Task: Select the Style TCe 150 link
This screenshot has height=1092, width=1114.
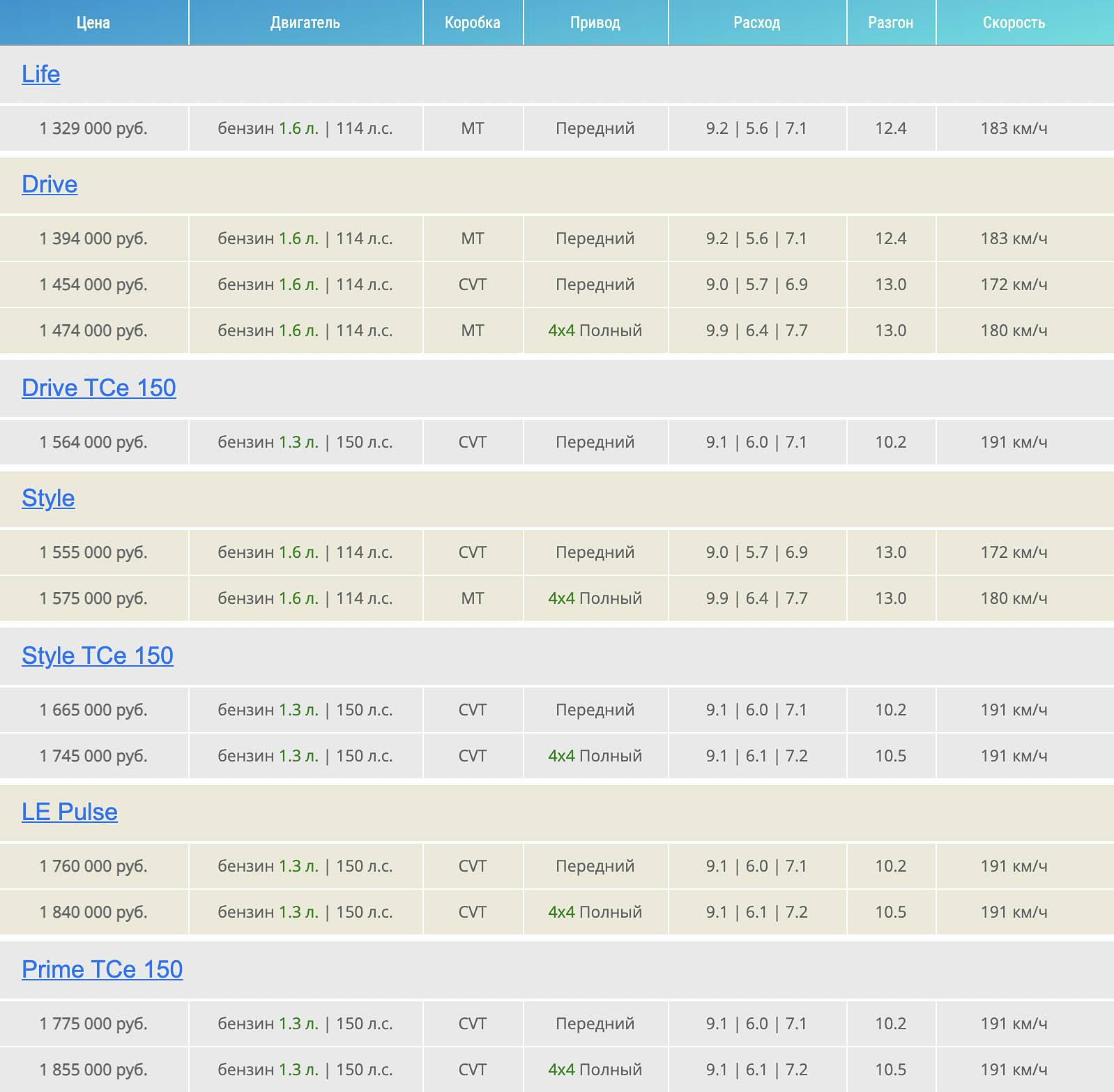Action: [x=97, y=655]
